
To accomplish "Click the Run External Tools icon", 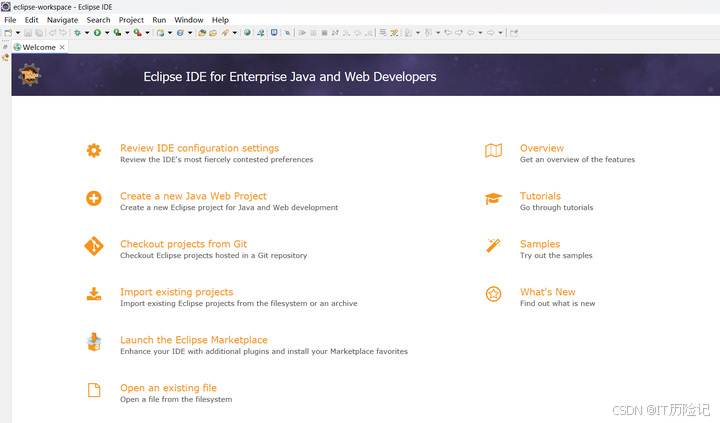I will (x=138, y=33).
